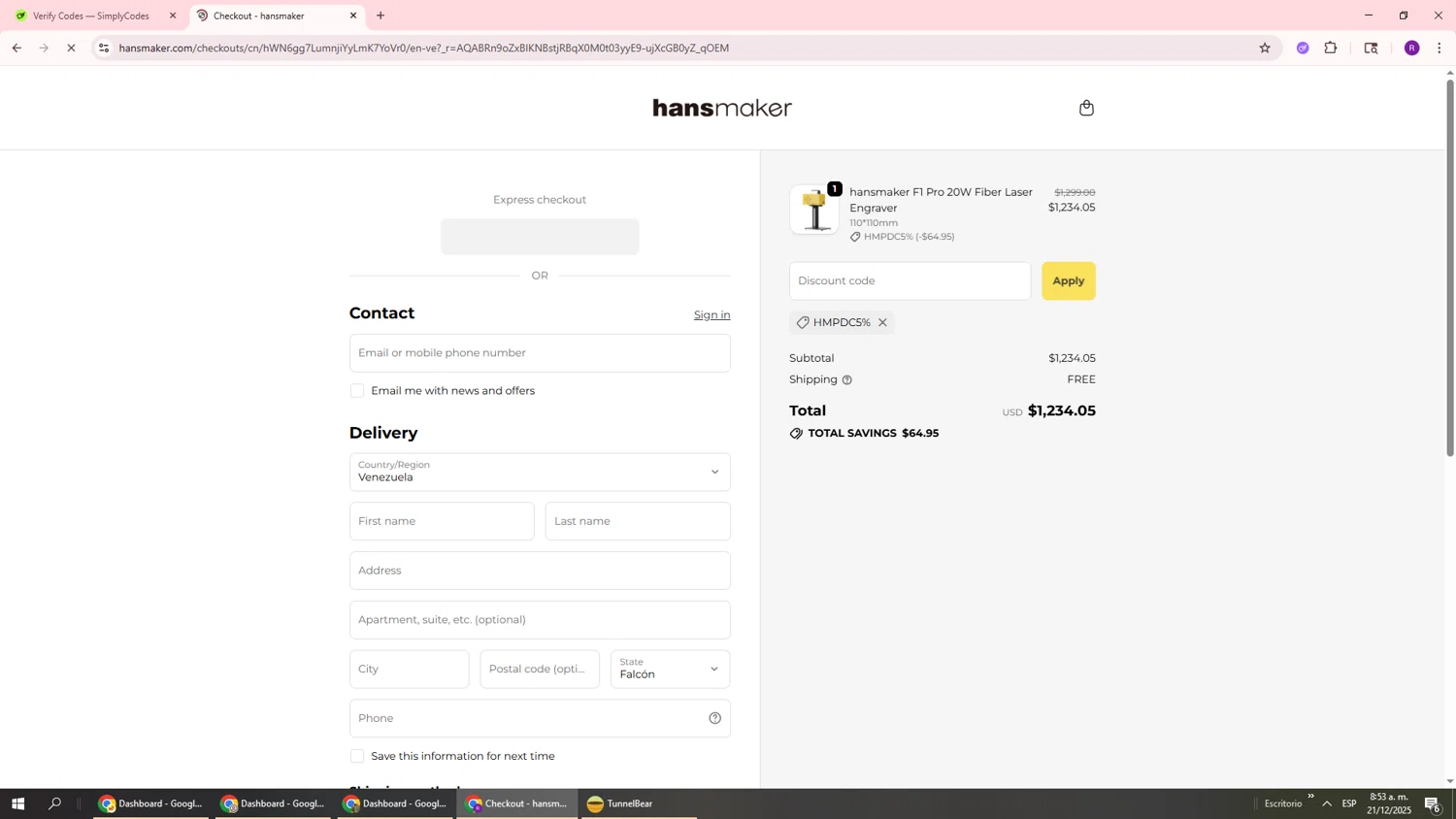
Task: Open the browser Extensions puzzle icon
Action: coord(1331,48)
